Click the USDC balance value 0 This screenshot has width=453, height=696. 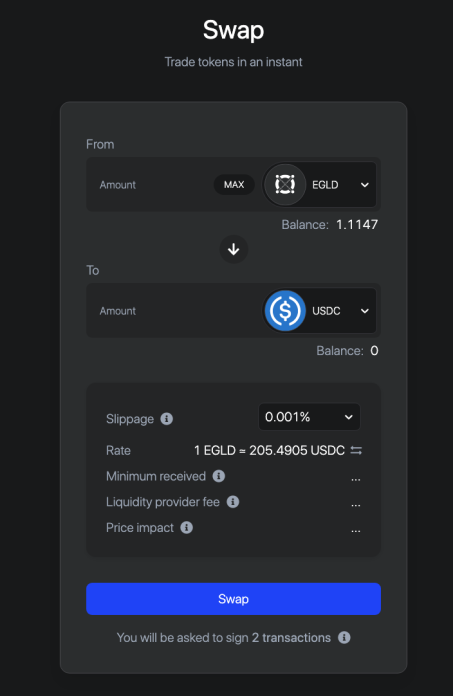pyautogui.click(x=374, y=351)
